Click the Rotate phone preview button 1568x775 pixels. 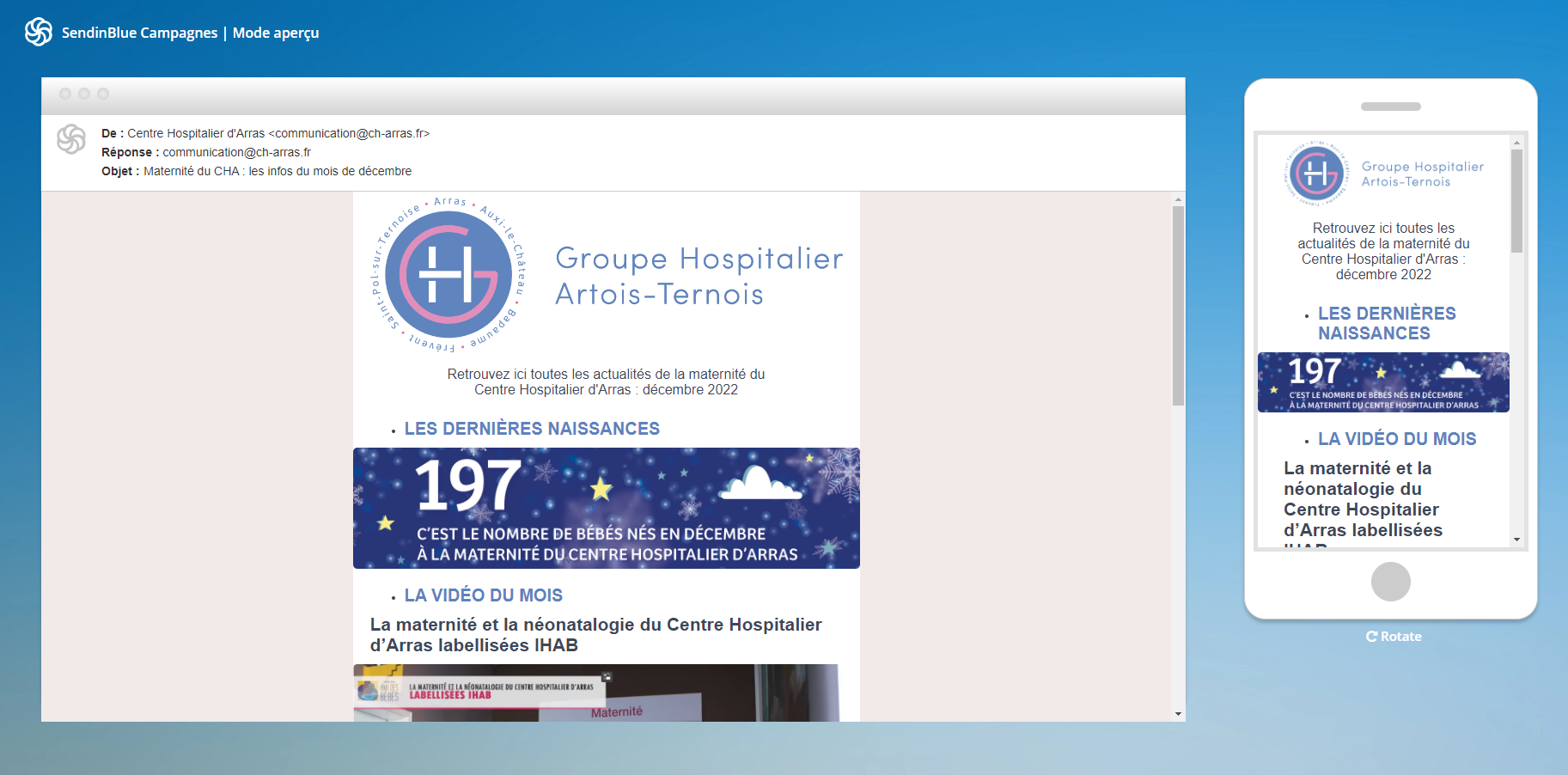click(1393, 637)
